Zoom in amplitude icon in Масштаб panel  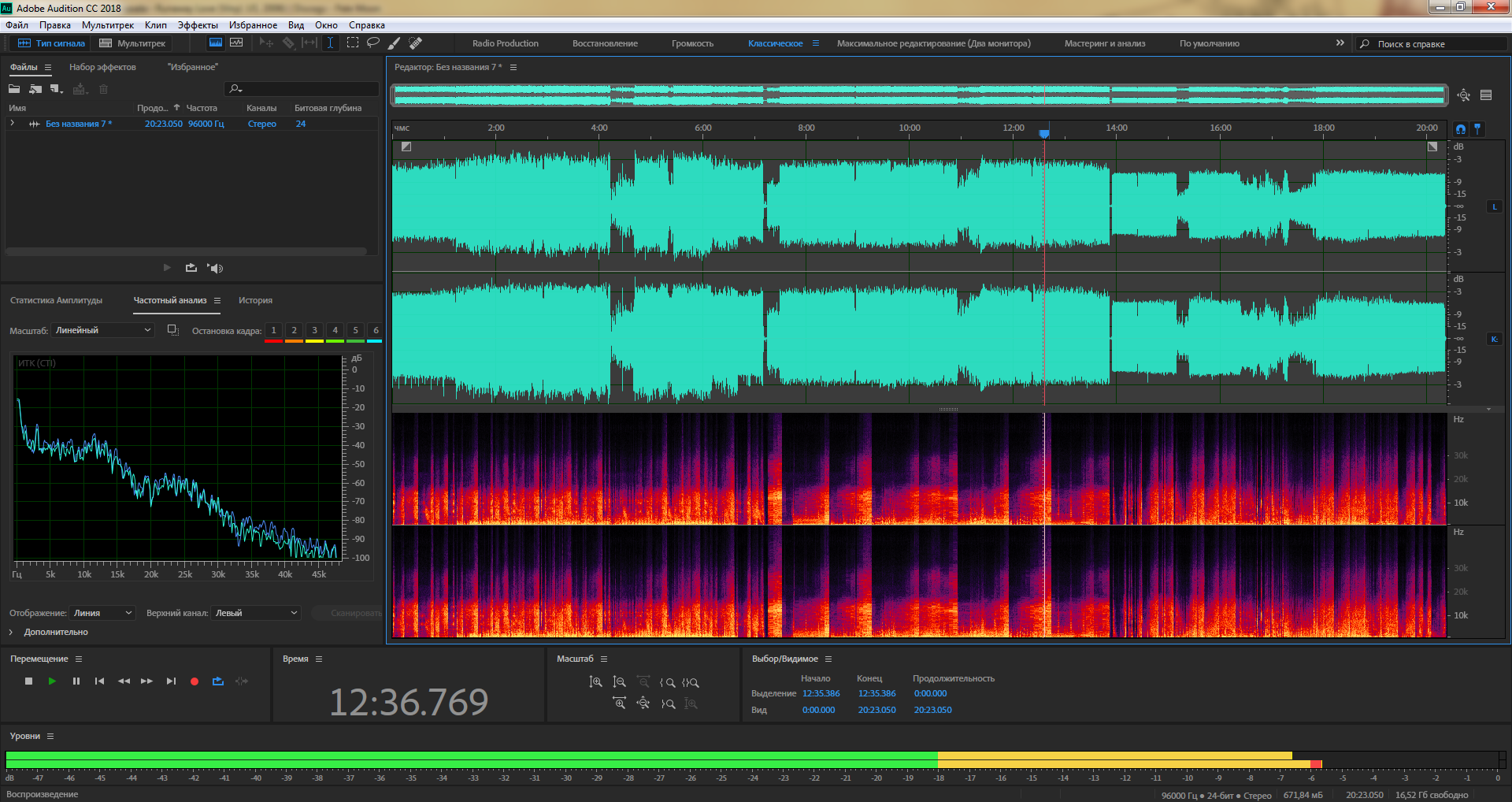pyautogui.click(x=595, y=682)
